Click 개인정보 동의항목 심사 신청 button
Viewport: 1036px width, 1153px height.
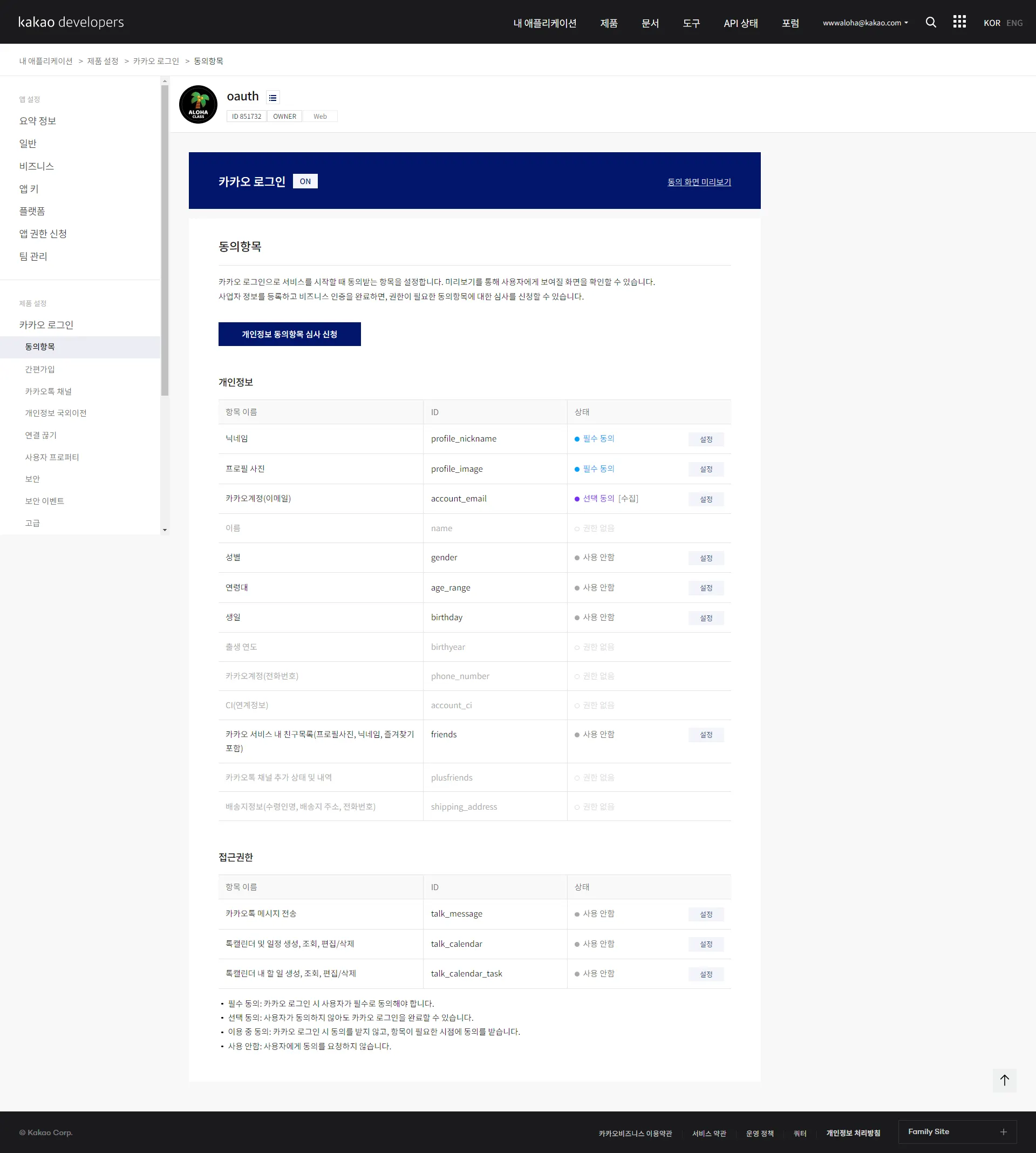(x=289, y=334)
